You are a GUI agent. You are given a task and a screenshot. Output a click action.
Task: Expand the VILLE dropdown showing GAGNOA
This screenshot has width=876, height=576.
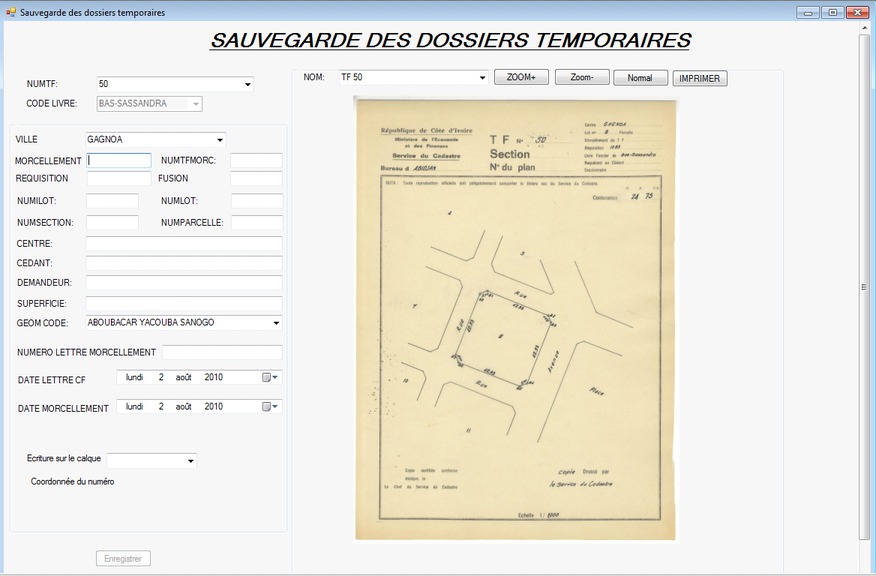click(220, 140)
